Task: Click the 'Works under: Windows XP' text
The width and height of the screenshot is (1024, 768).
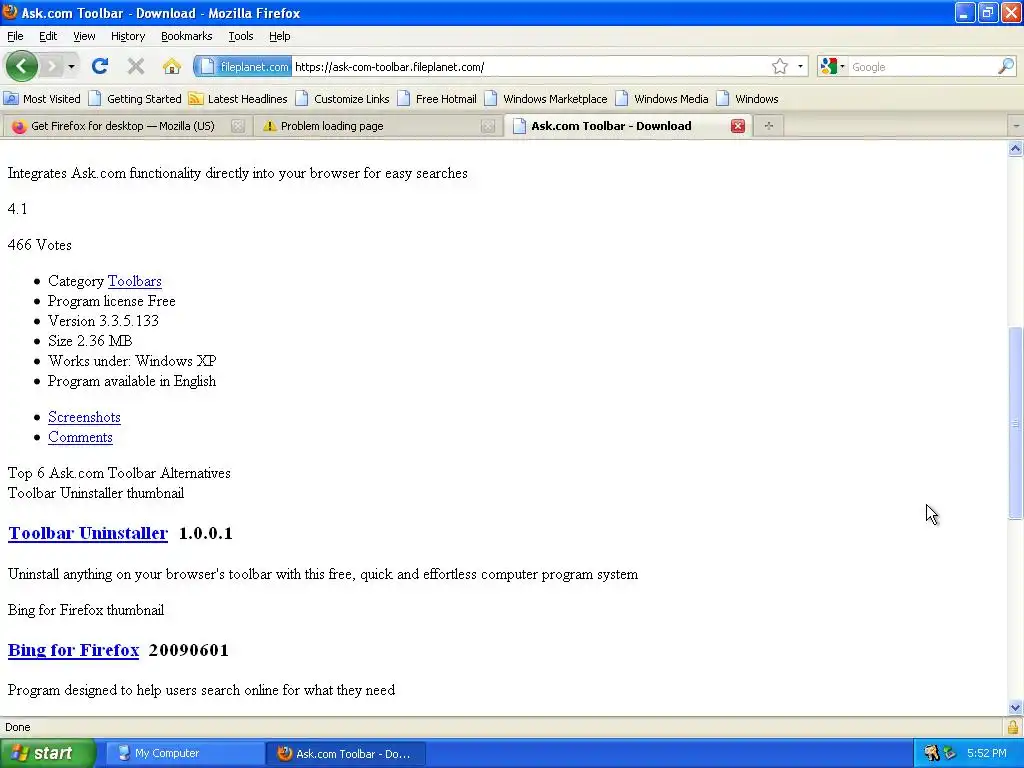Action: tap(132, 361)
